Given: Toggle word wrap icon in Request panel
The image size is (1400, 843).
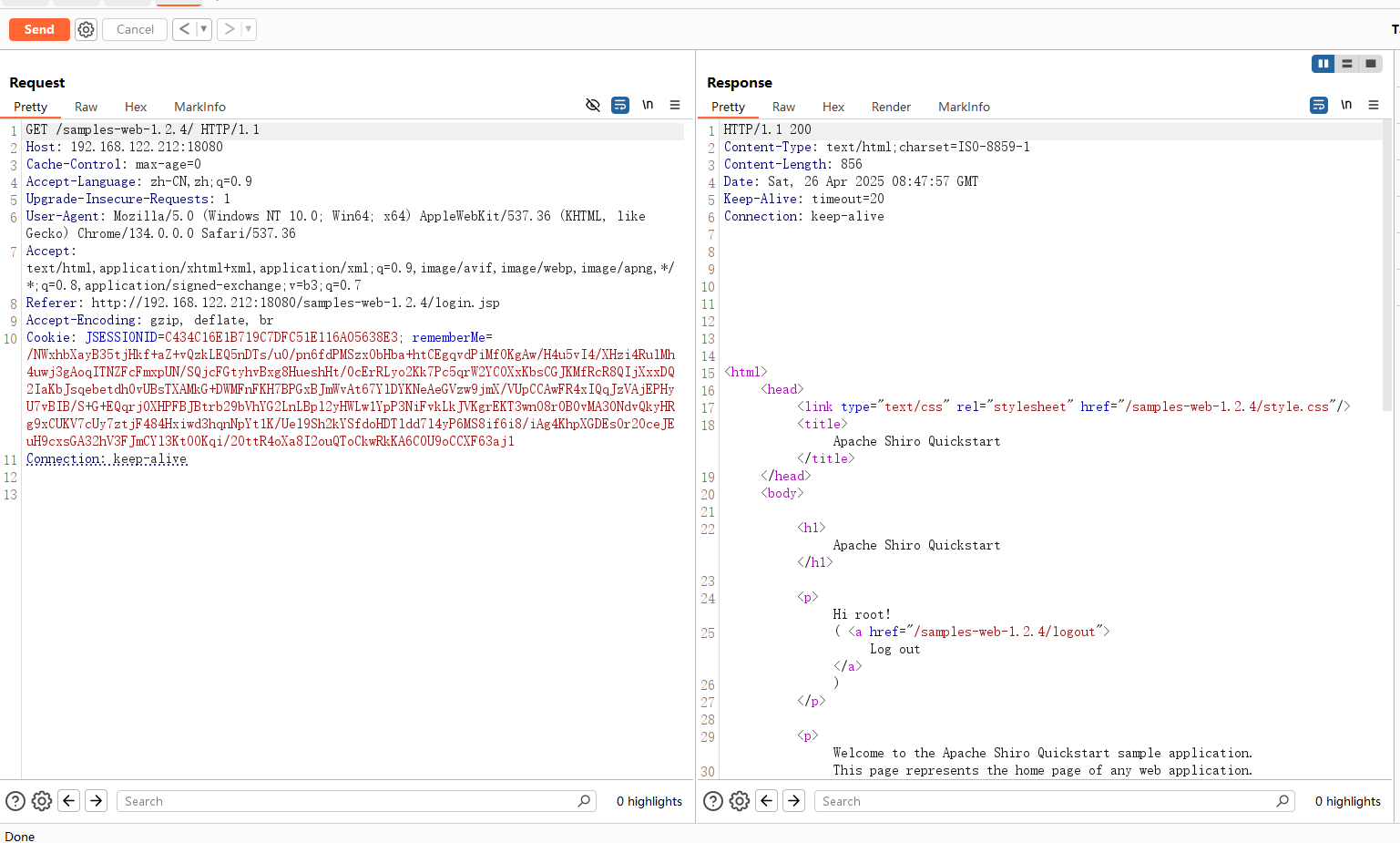Looking at the screenshot, I should click(x=620, y=105).
